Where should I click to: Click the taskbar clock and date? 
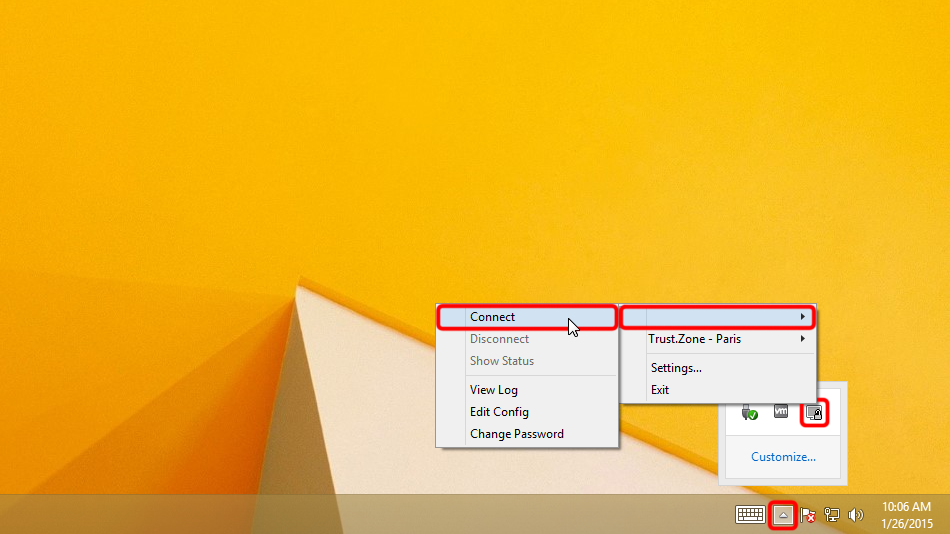907,515
